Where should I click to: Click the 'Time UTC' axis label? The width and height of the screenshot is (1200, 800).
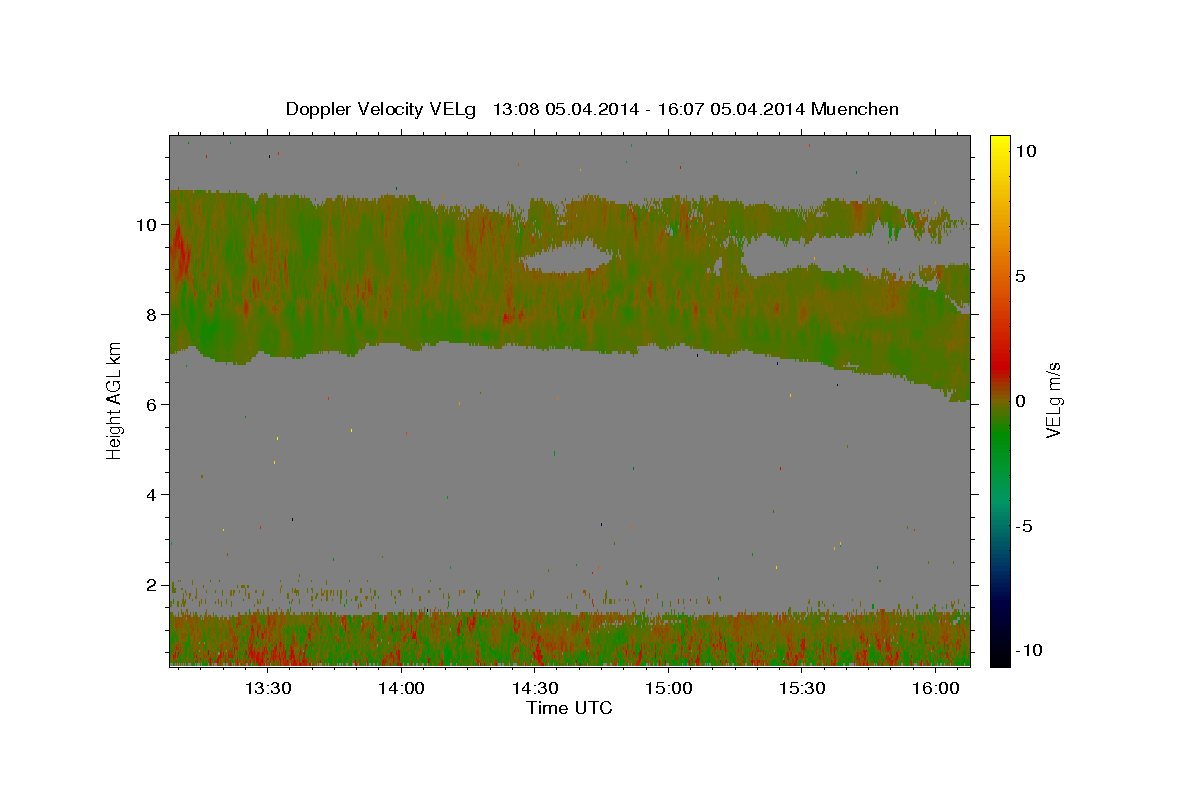coord(569,708)
